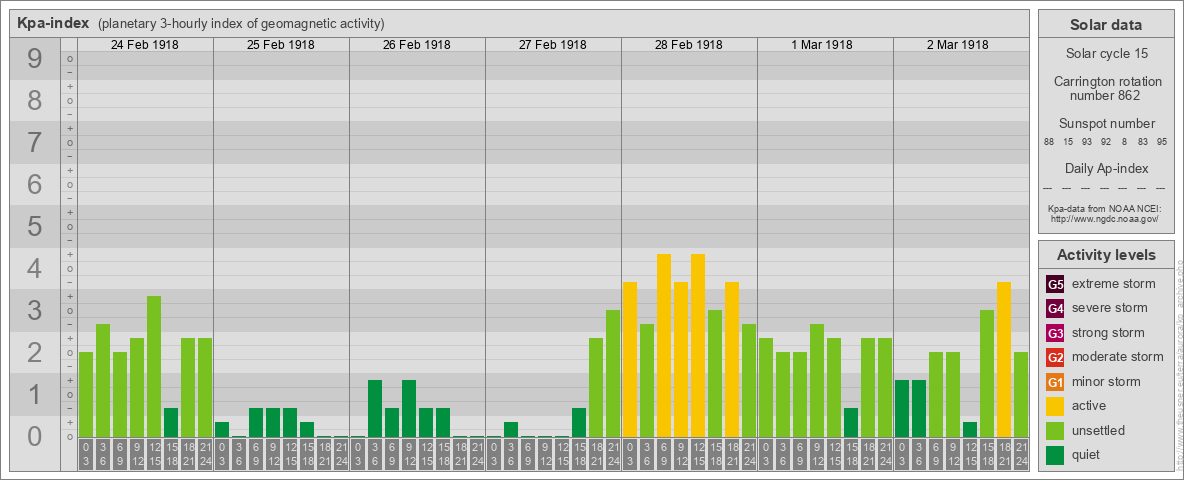1184x480 pixels.
Task: Click the 28 Feb 6-9 yellow bar
Action: pyautogui.click(x=664, y=345)
